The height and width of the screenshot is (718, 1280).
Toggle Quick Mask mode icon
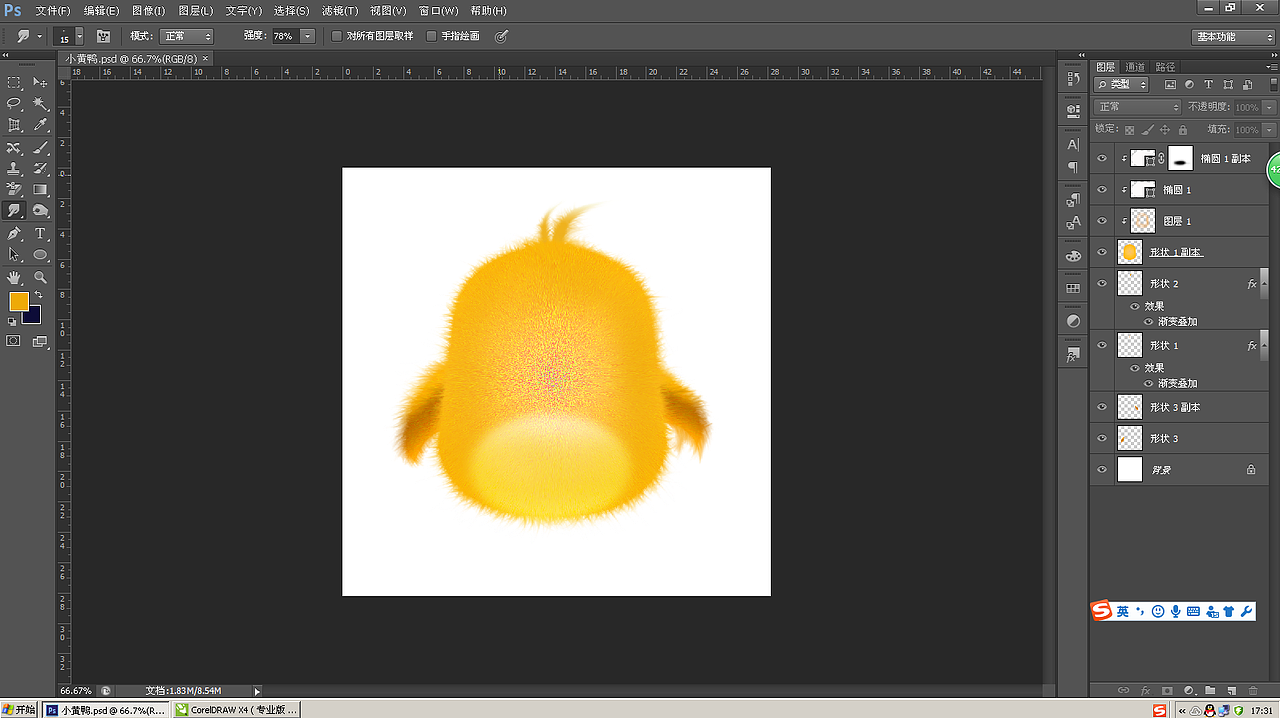(x=13, y=341)
